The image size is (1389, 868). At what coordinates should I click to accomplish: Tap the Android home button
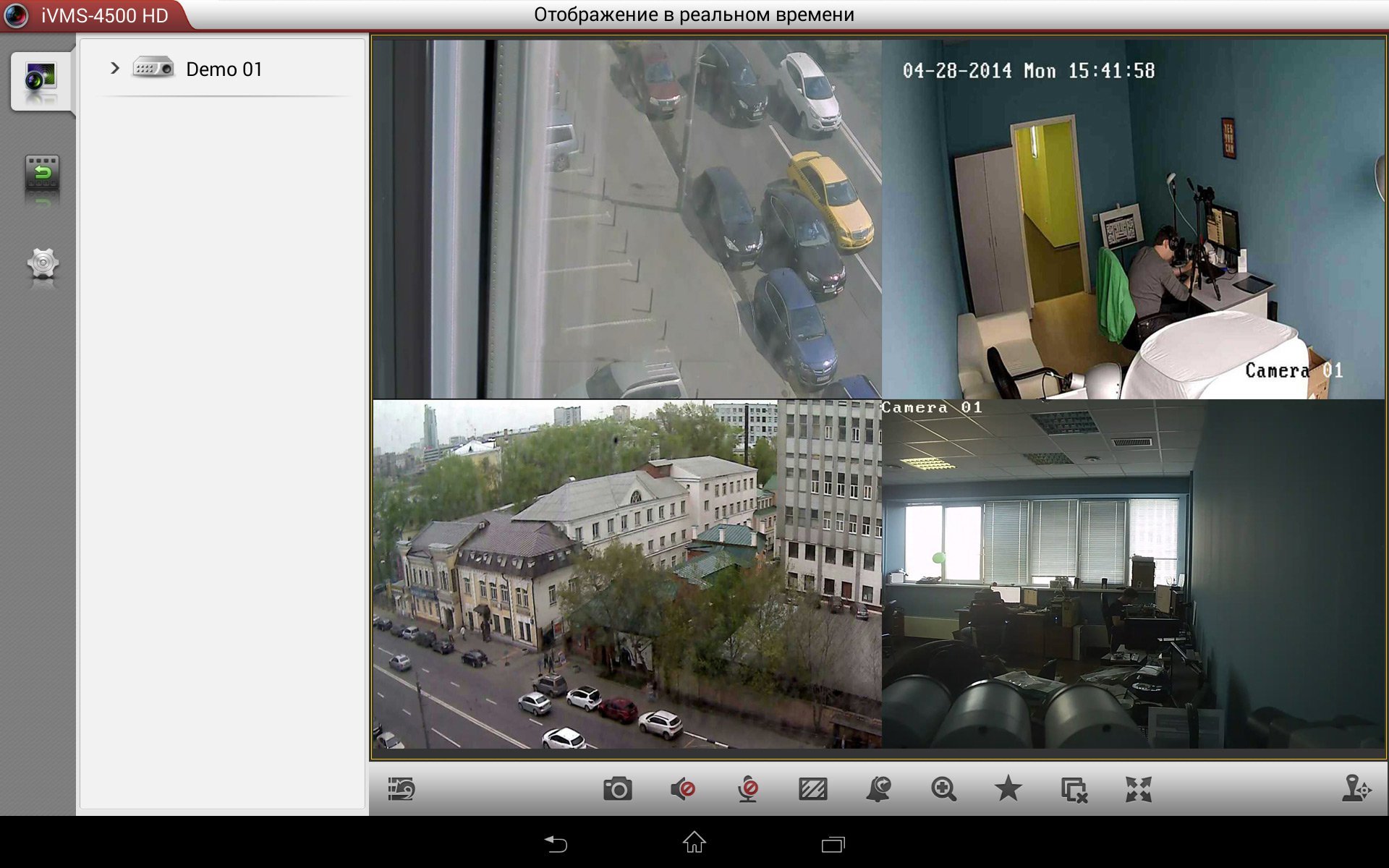[x=694, y=842]
